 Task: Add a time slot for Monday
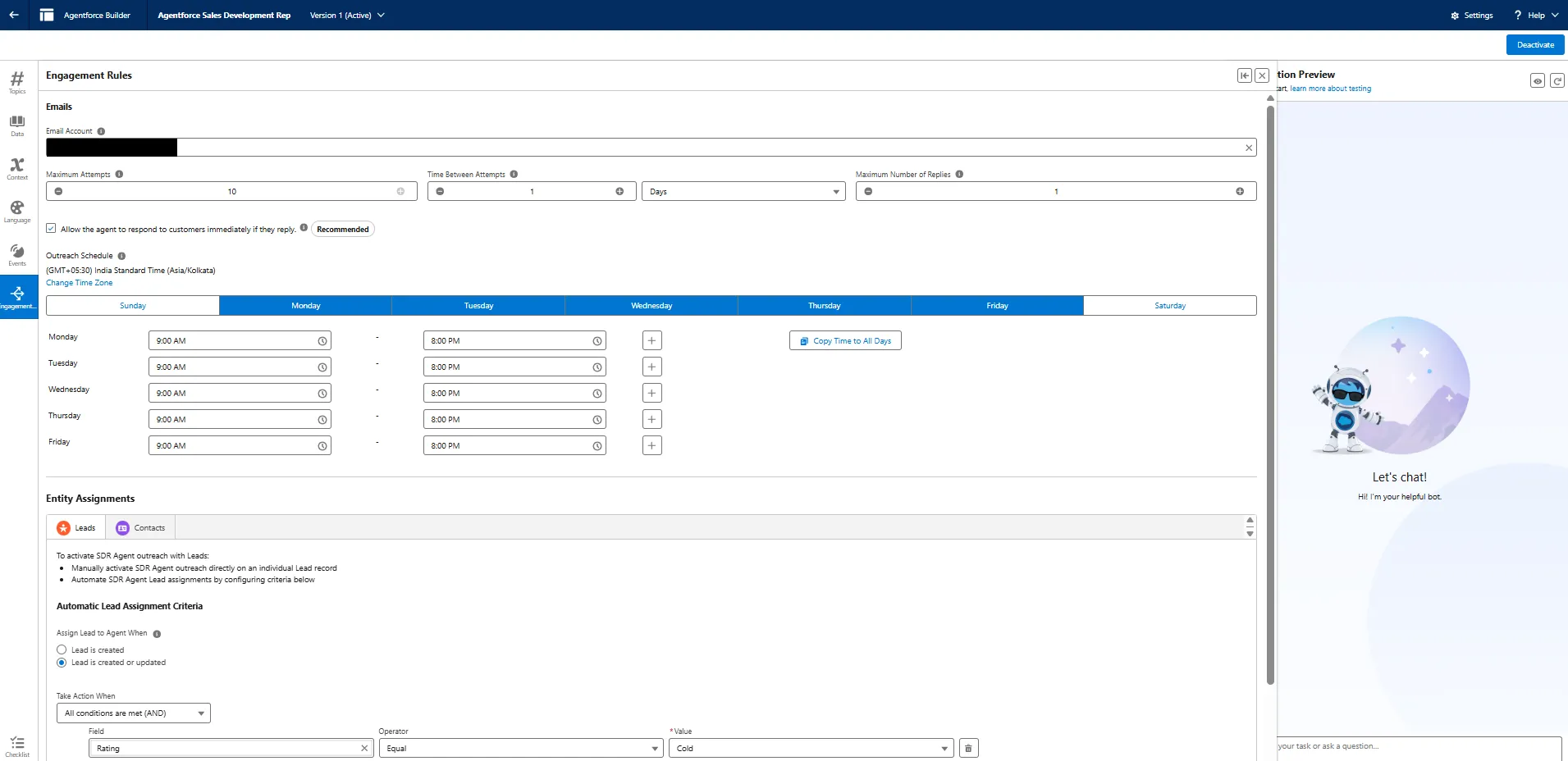[651, 340]
